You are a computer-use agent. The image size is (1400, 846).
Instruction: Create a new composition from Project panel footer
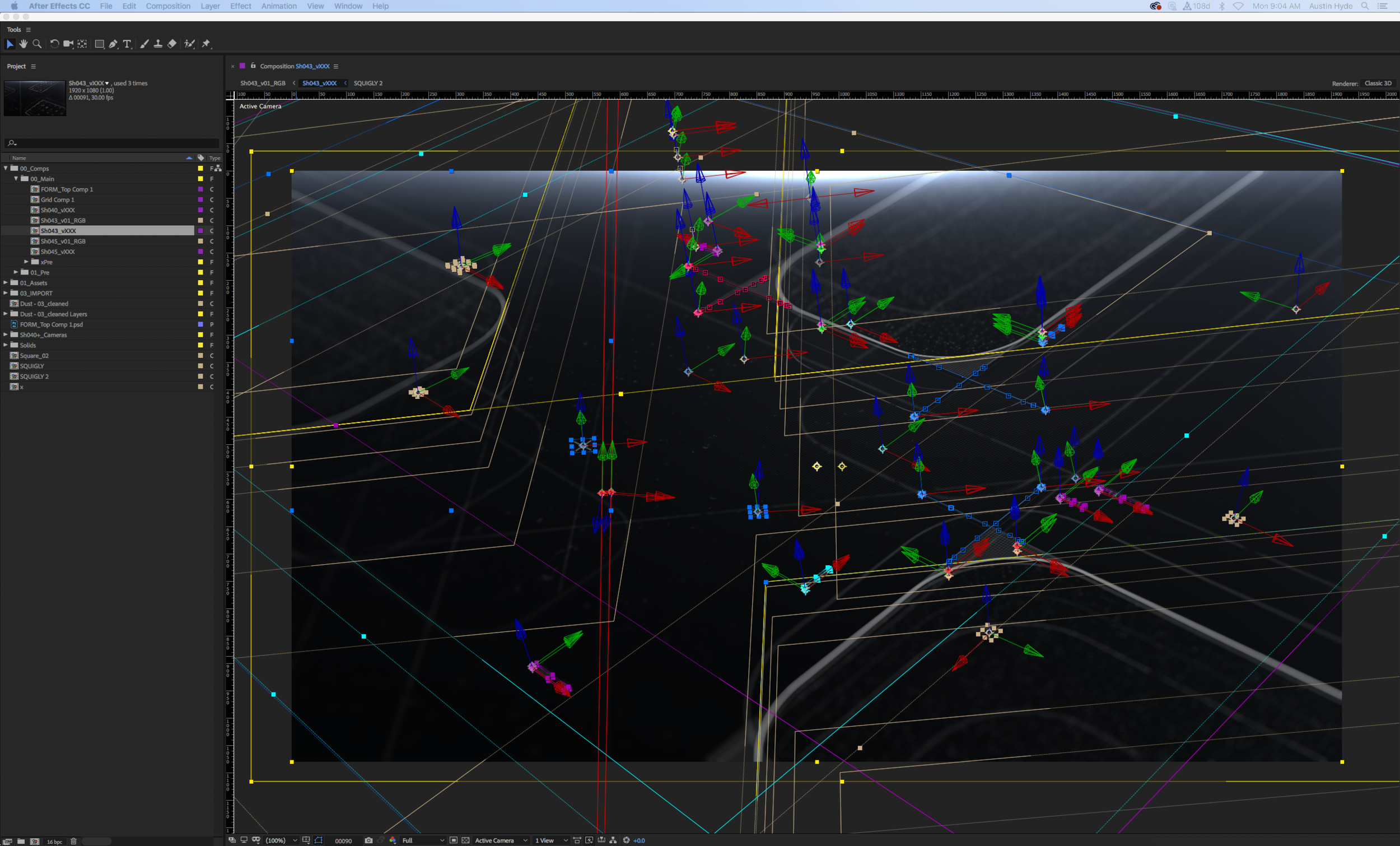35,842
